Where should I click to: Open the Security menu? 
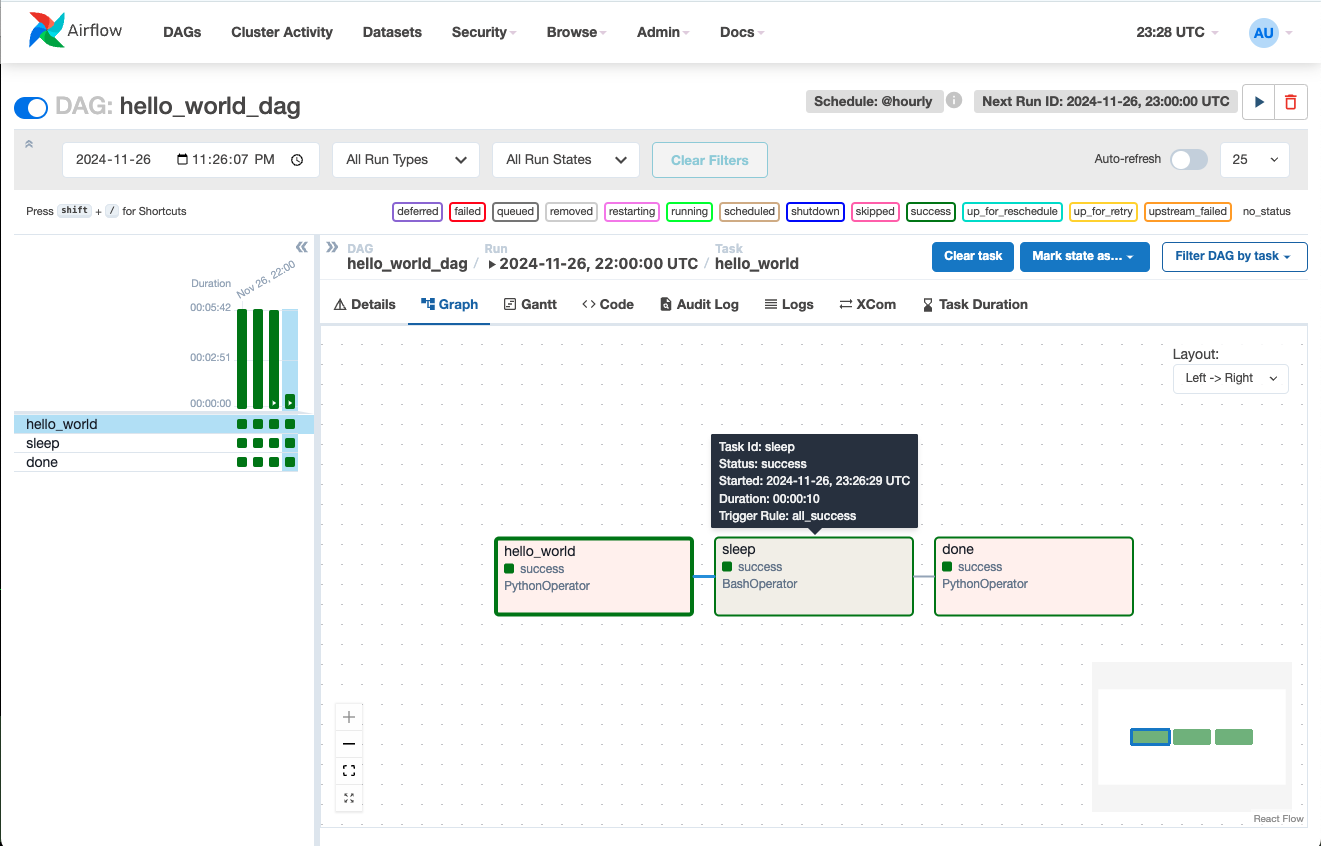tap(484, 32)
